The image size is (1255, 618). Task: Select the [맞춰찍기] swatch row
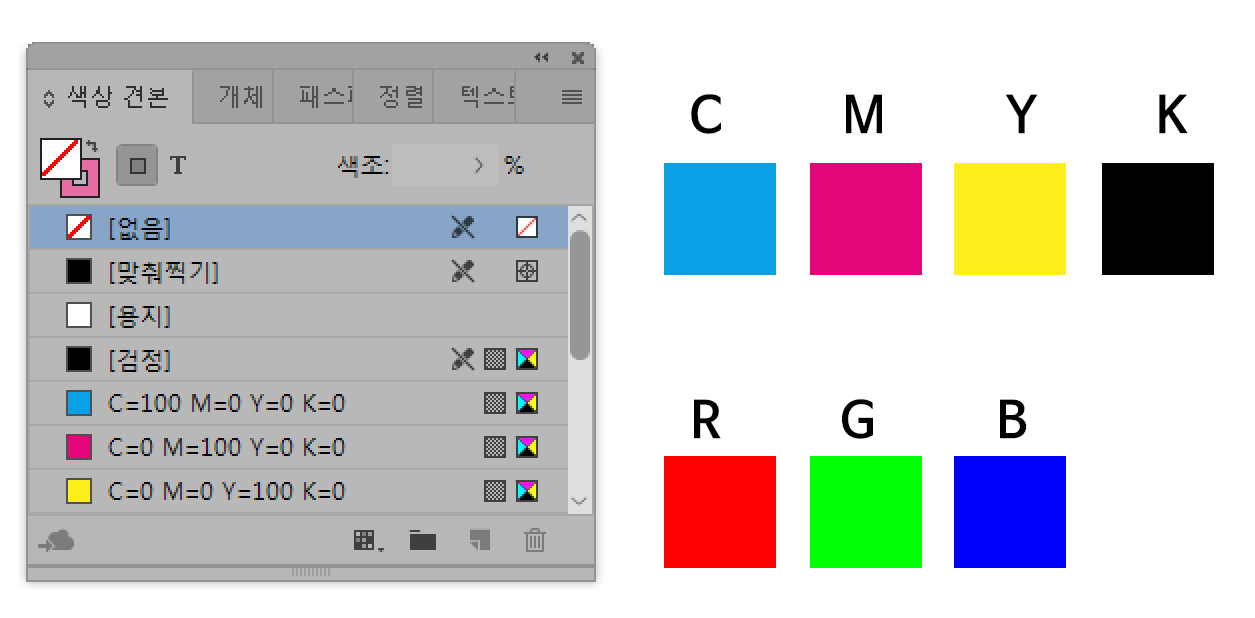click(x=298, y=271)
